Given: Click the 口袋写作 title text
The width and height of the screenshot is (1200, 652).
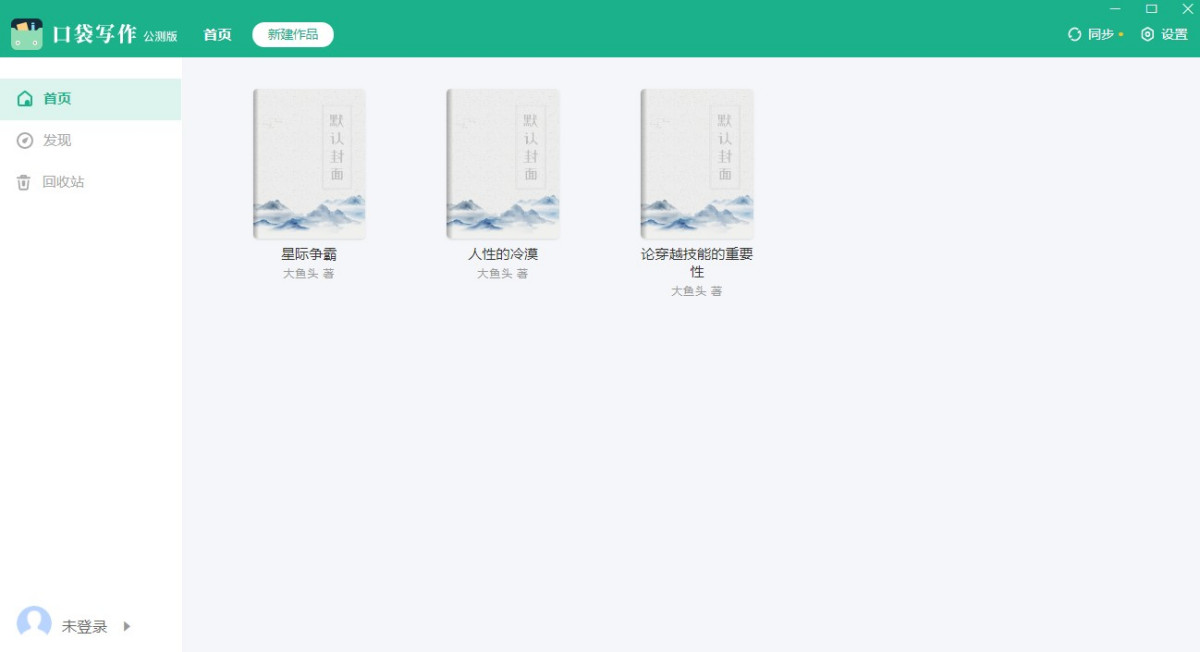Looking at the screenshot, I should pyautogui.click(x=94, y=34).
